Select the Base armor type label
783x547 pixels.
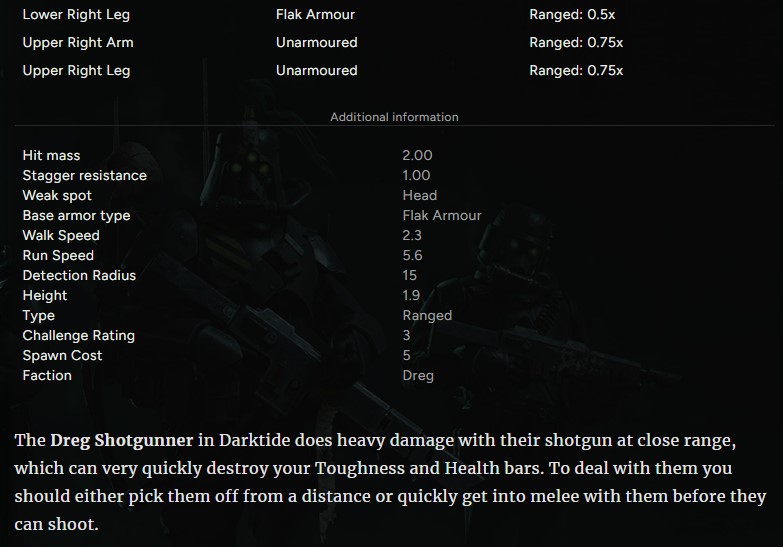coord(76,215)
